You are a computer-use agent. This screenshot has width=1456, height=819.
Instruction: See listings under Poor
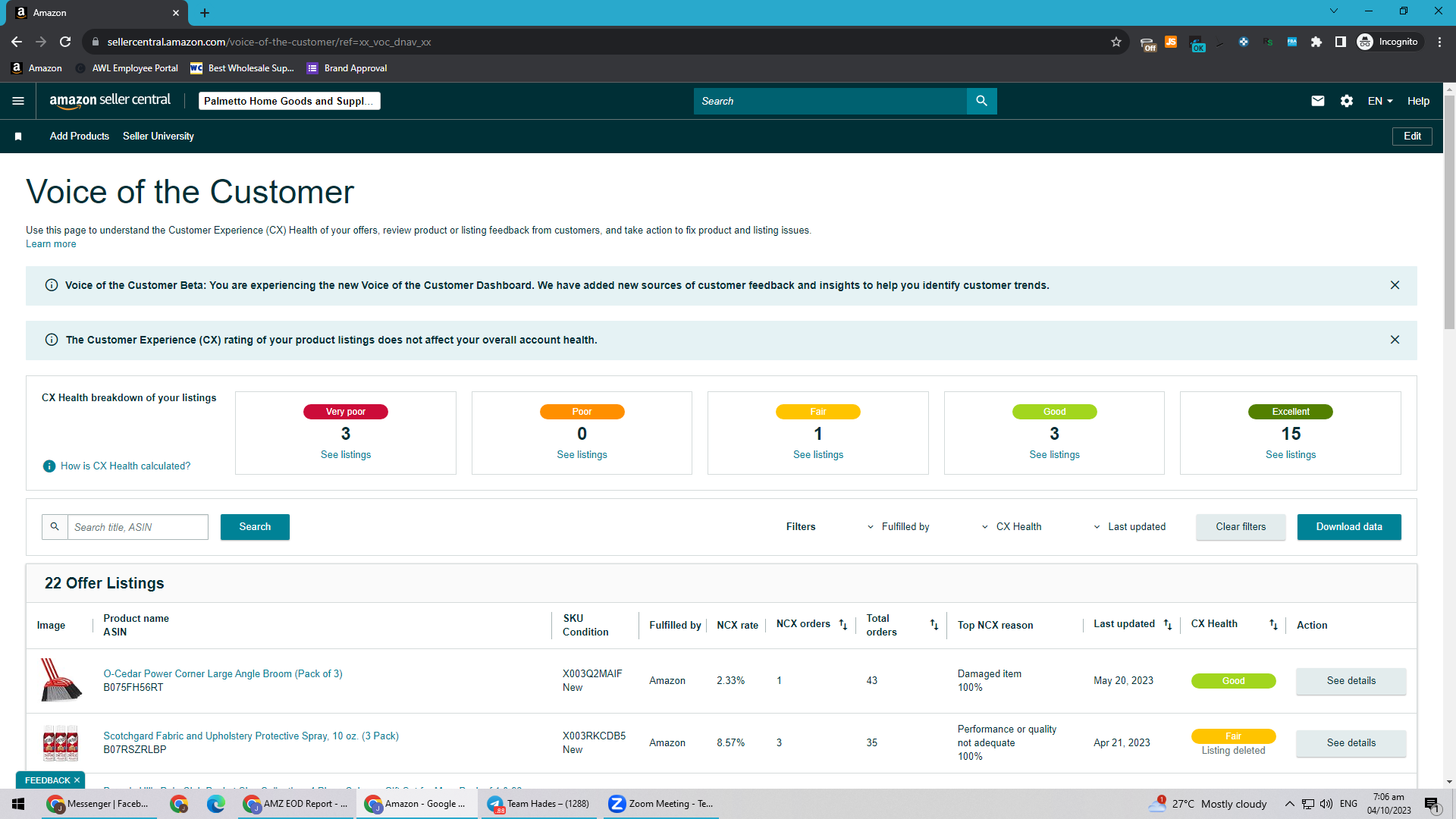click(x=582, y=455)
